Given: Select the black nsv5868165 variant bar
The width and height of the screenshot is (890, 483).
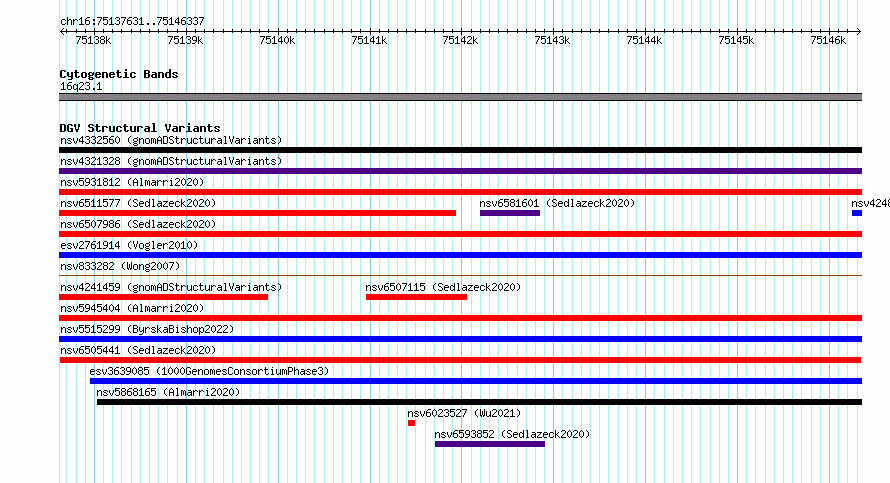Looking at the screenshot, I should pyautogui.click(x=480, y=402).
